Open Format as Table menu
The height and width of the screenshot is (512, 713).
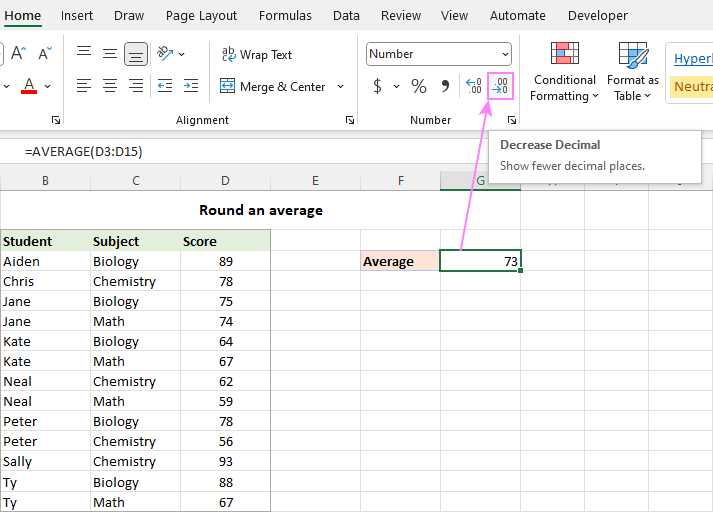(x=633, y=72)
